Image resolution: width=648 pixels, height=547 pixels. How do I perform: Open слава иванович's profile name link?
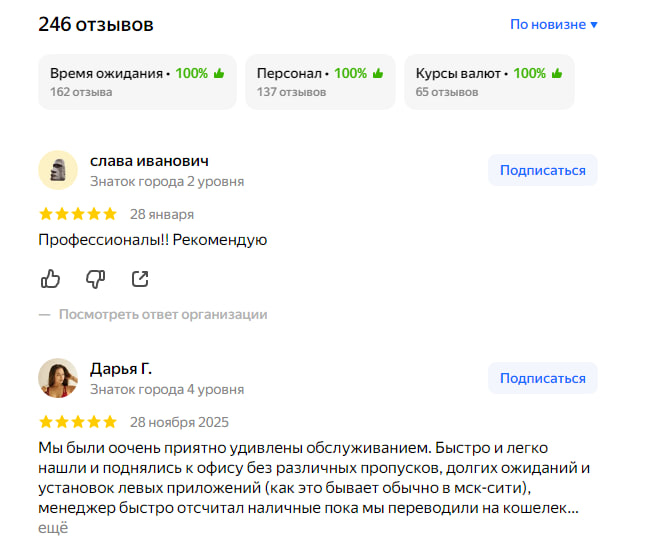click(149, 161)
